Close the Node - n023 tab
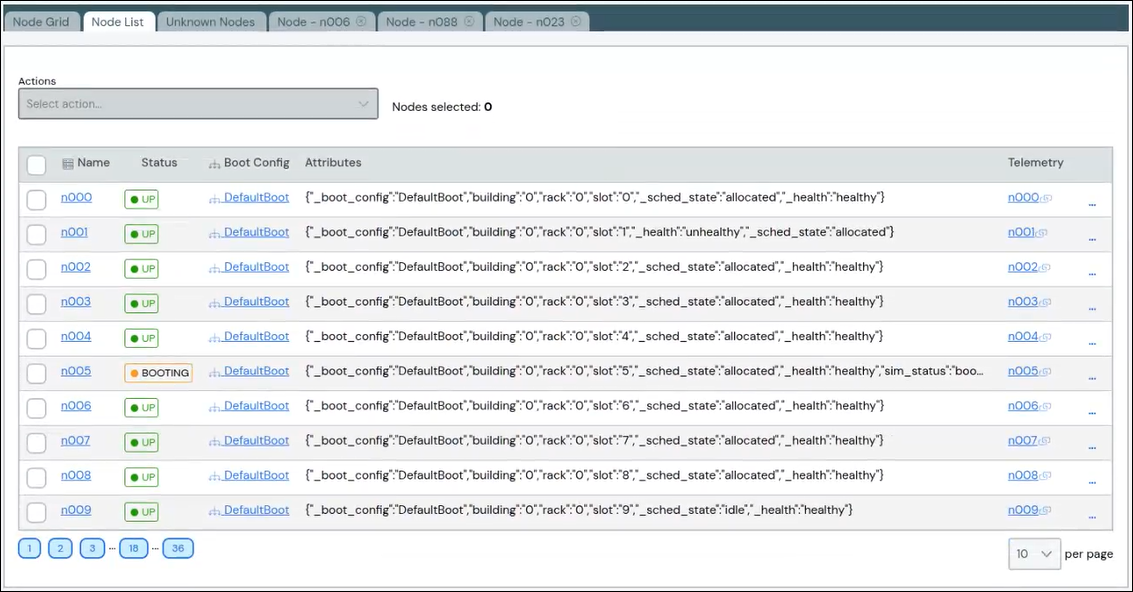This screenshot has width=1133, height=592. tap(576, 22)
